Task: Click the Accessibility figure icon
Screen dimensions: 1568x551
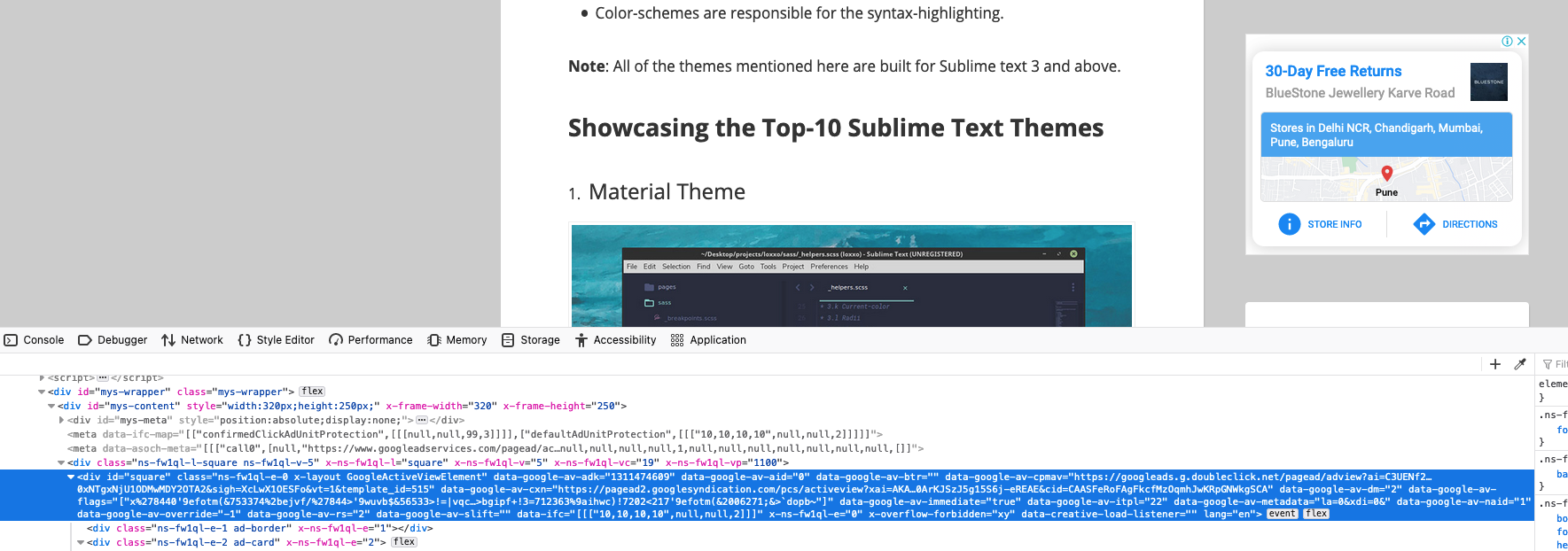Action: [x=581, y=340]
